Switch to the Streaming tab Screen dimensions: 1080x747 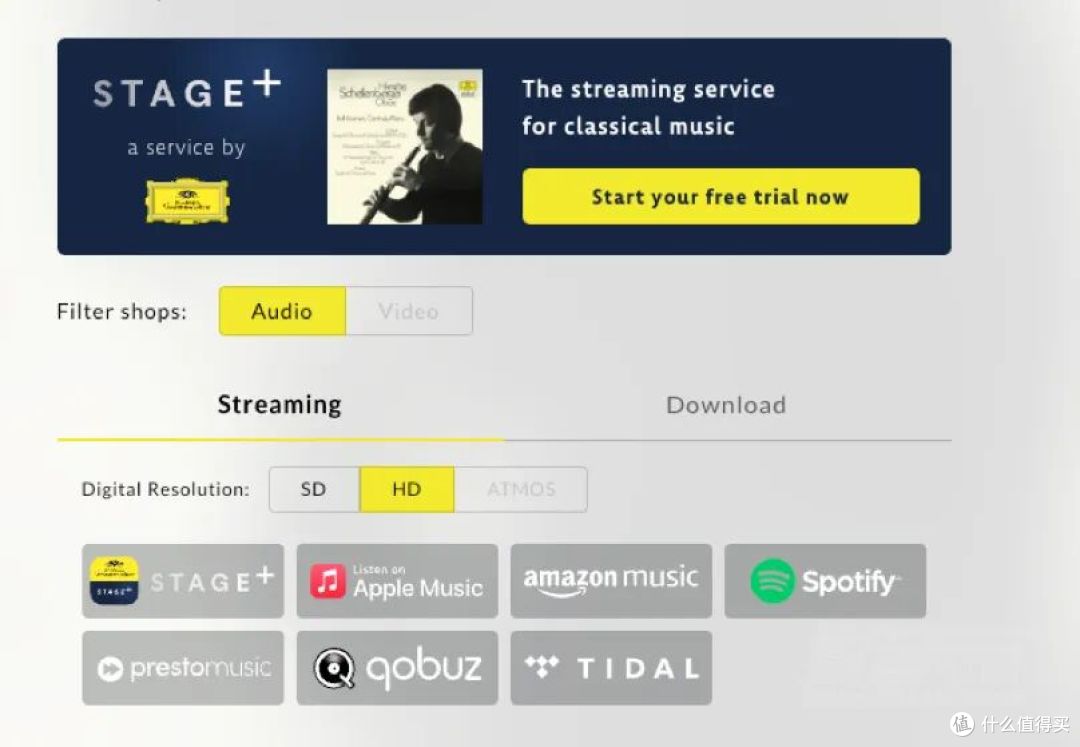pos(280,405)
